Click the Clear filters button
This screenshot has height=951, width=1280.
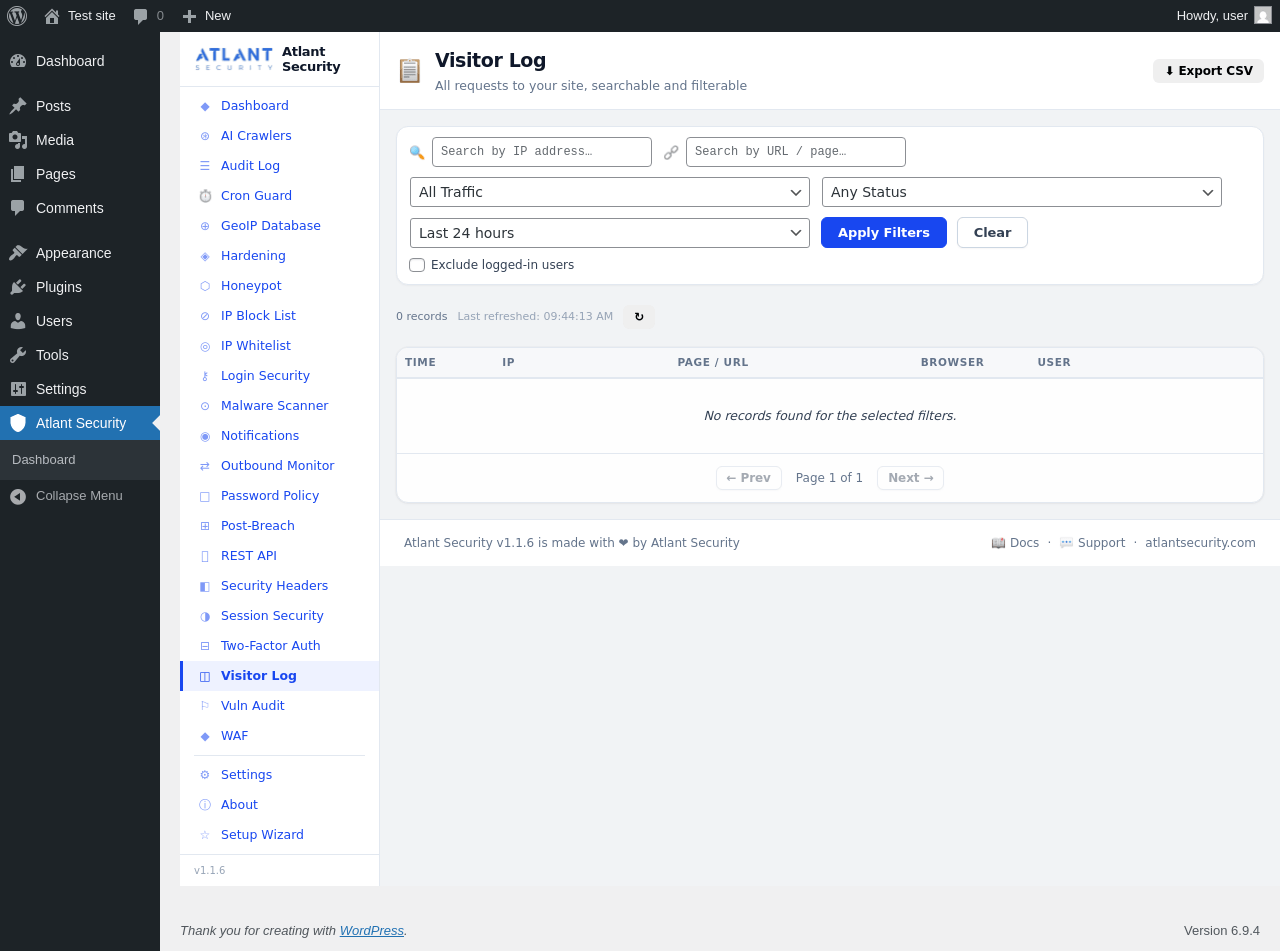tap(992, 233)
